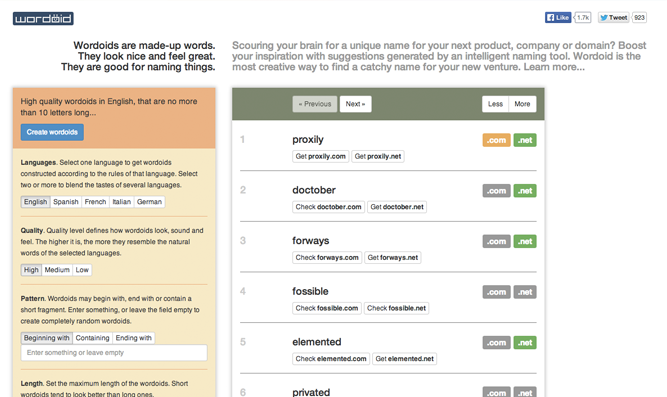This screenshot has height=397, width=667.
Task: Click the Check doctober.com button
Action: click(x=328, y=207)
